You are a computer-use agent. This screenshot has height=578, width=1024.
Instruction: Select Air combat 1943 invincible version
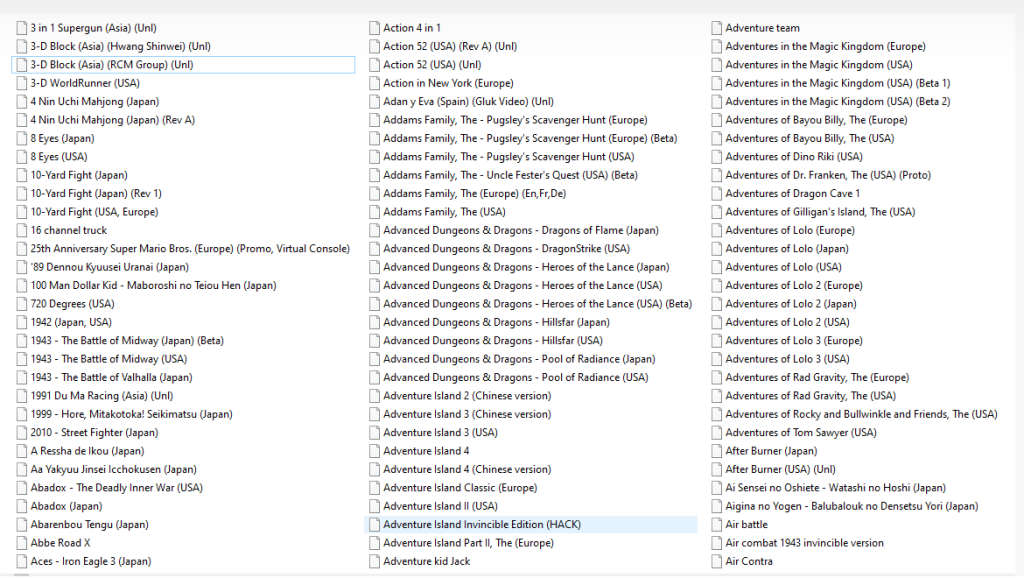(804, 543)
